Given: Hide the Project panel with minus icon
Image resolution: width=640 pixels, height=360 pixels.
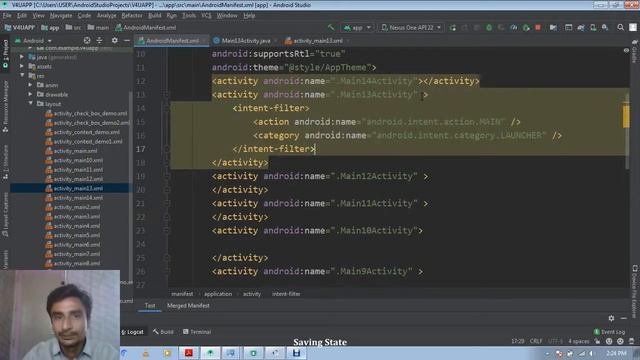Looking at the screenshot, I should tap(127, 40).
